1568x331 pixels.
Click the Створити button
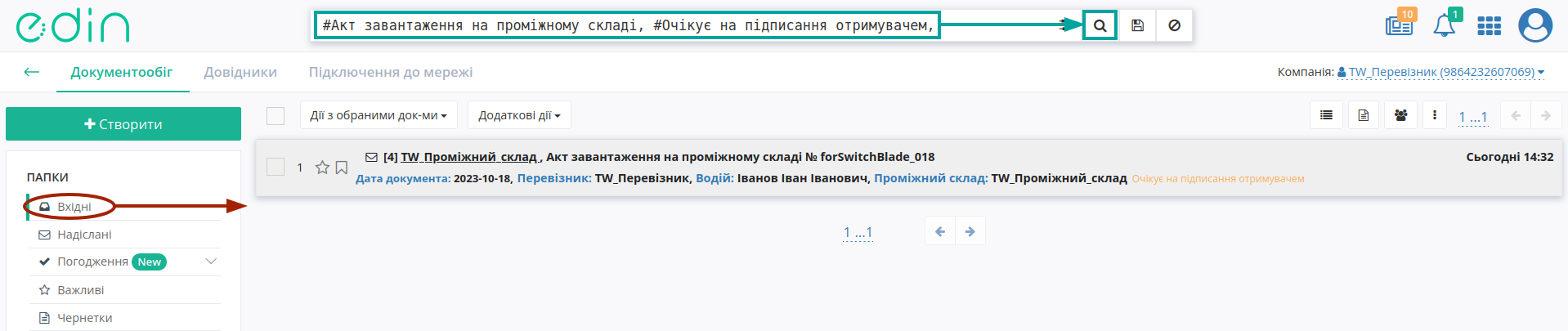coord(123,124)
